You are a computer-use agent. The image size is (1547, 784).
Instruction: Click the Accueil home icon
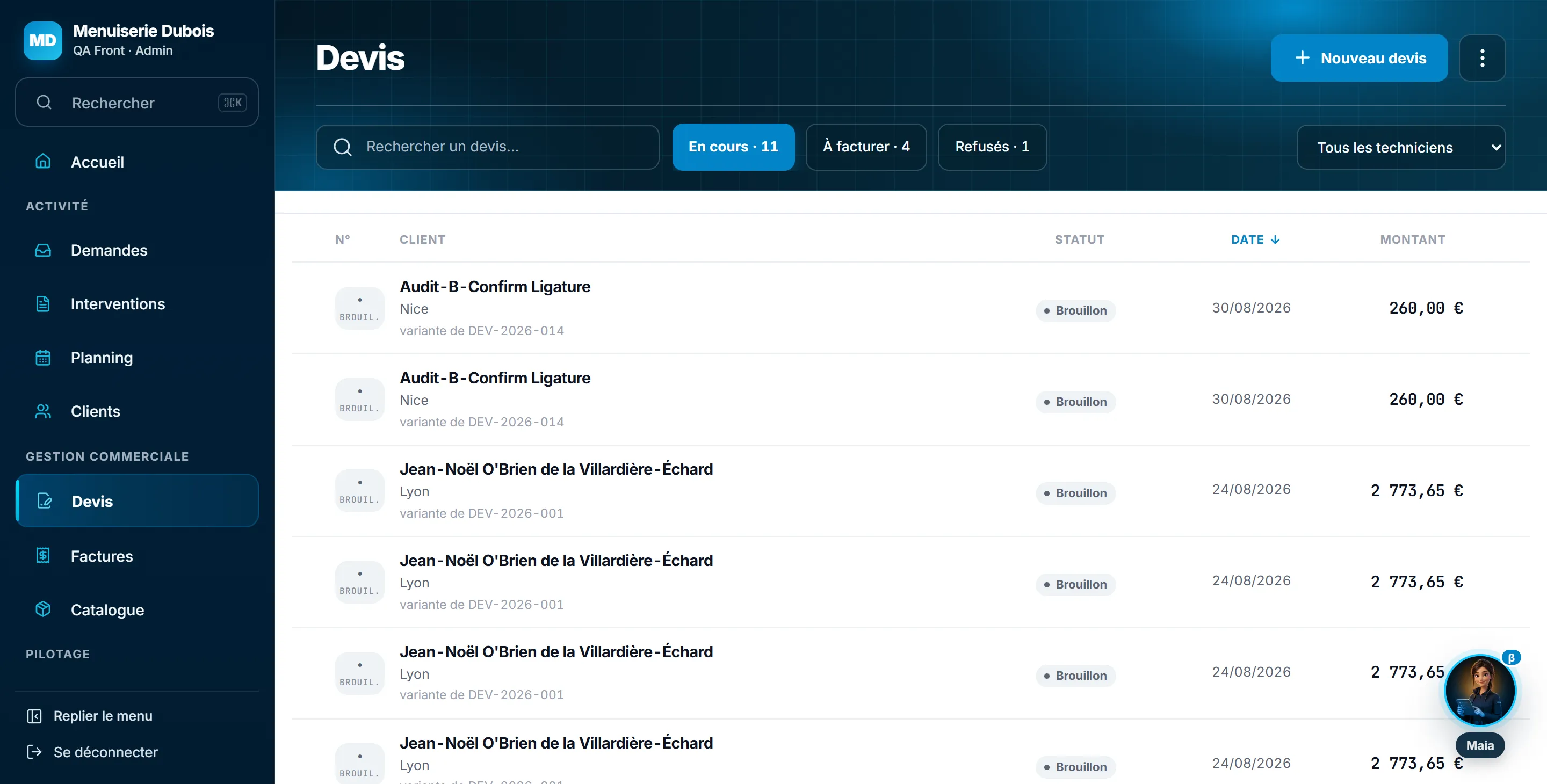pos(43,162)
